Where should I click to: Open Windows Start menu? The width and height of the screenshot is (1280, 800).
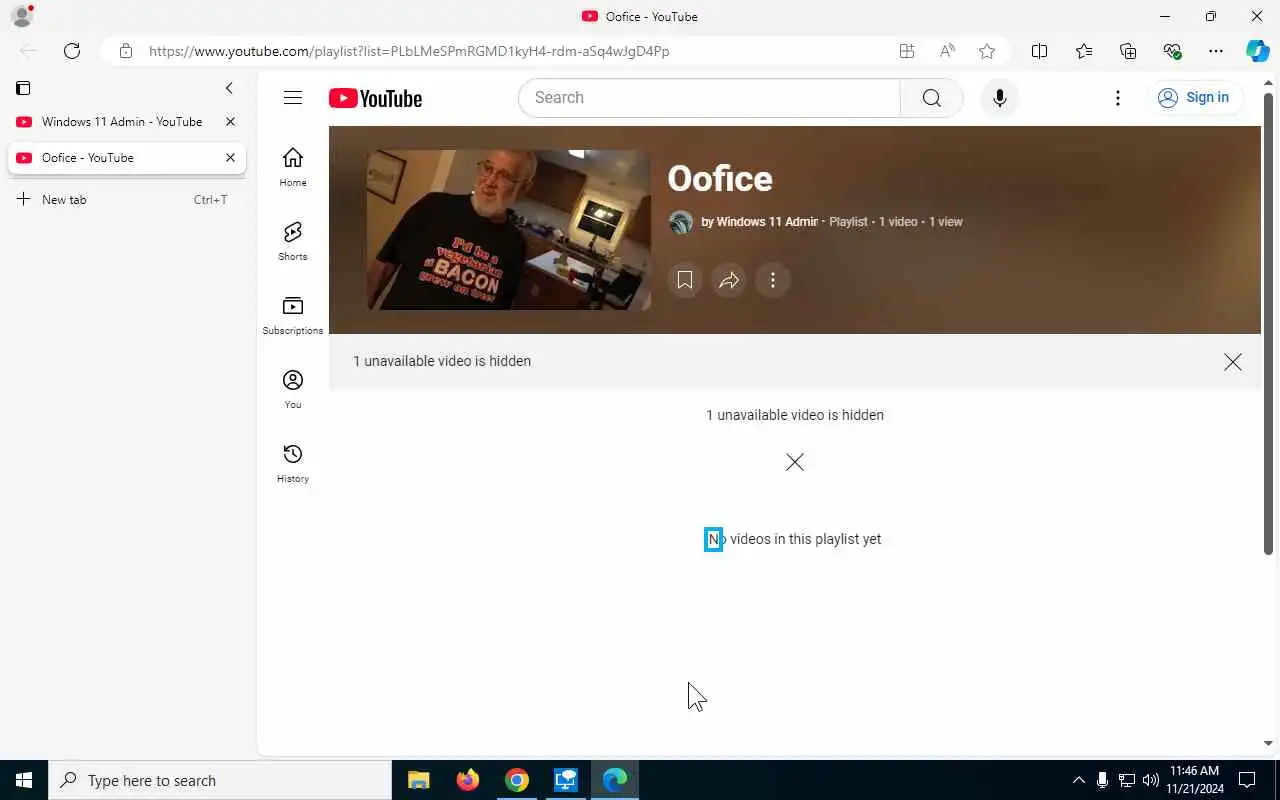point(24,780)
